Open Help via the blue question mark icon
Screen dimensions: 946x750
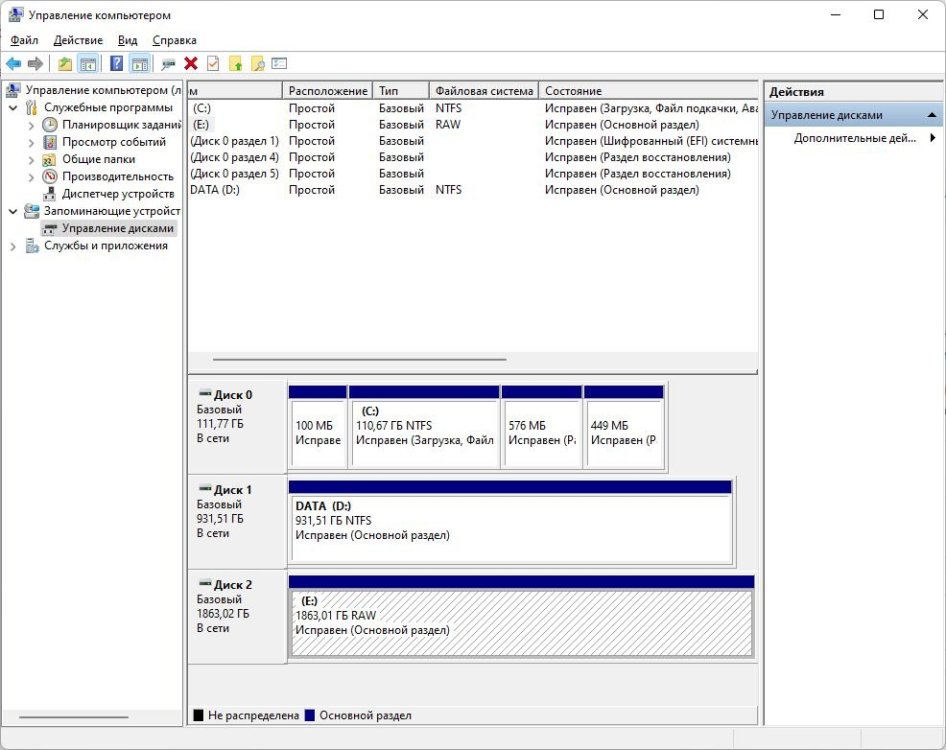(116, 64)
